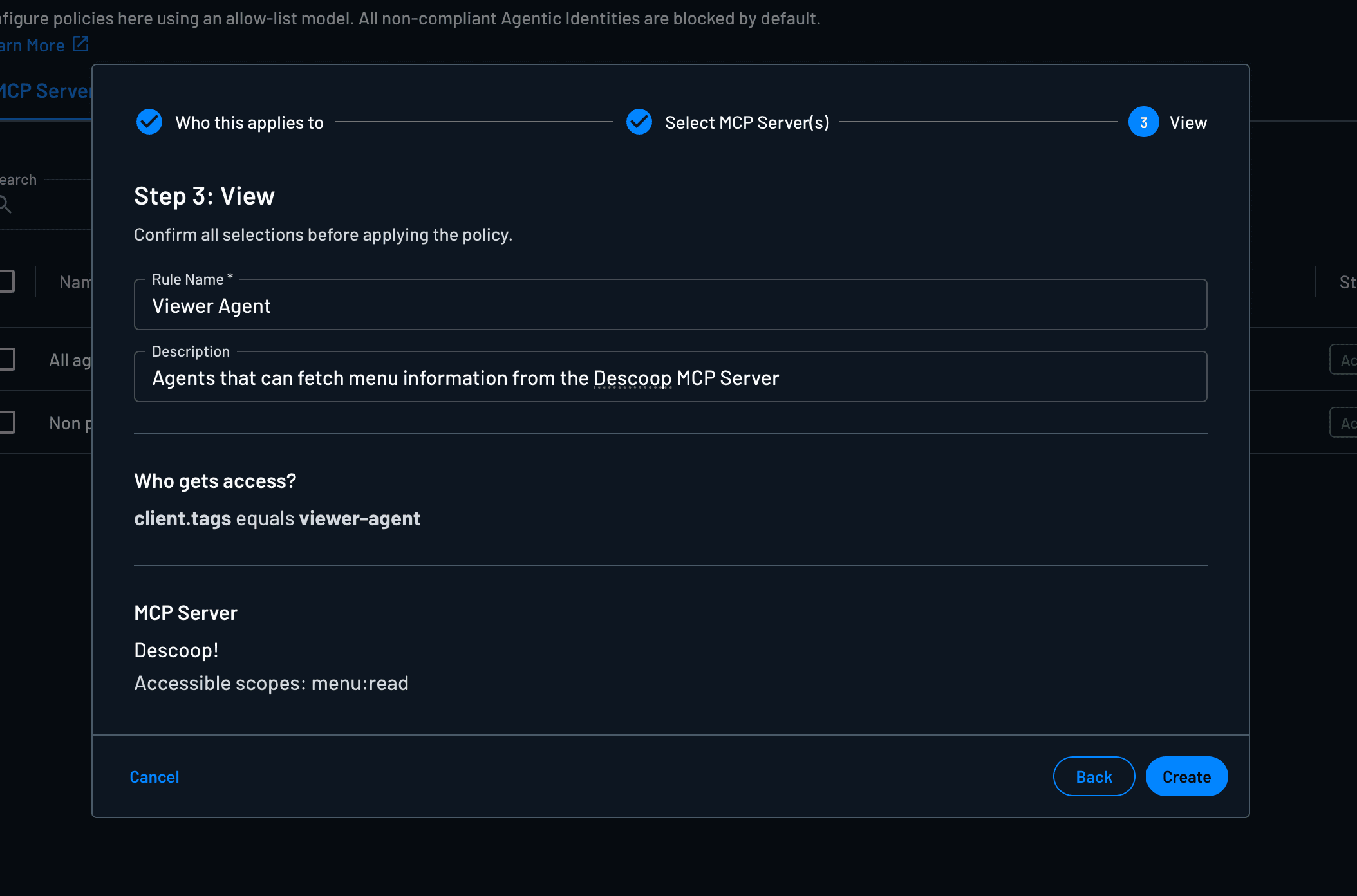Screen dimensions: 1357x896
Task: Click the 'View' step label
Action: 1188,122
